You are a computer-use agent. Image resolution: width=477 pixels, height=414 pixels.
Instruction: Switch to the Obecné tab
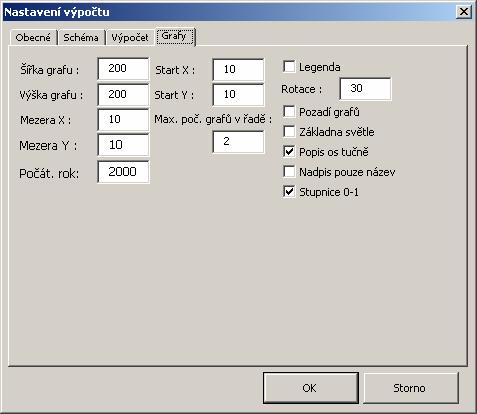click(x=33, y=38)
